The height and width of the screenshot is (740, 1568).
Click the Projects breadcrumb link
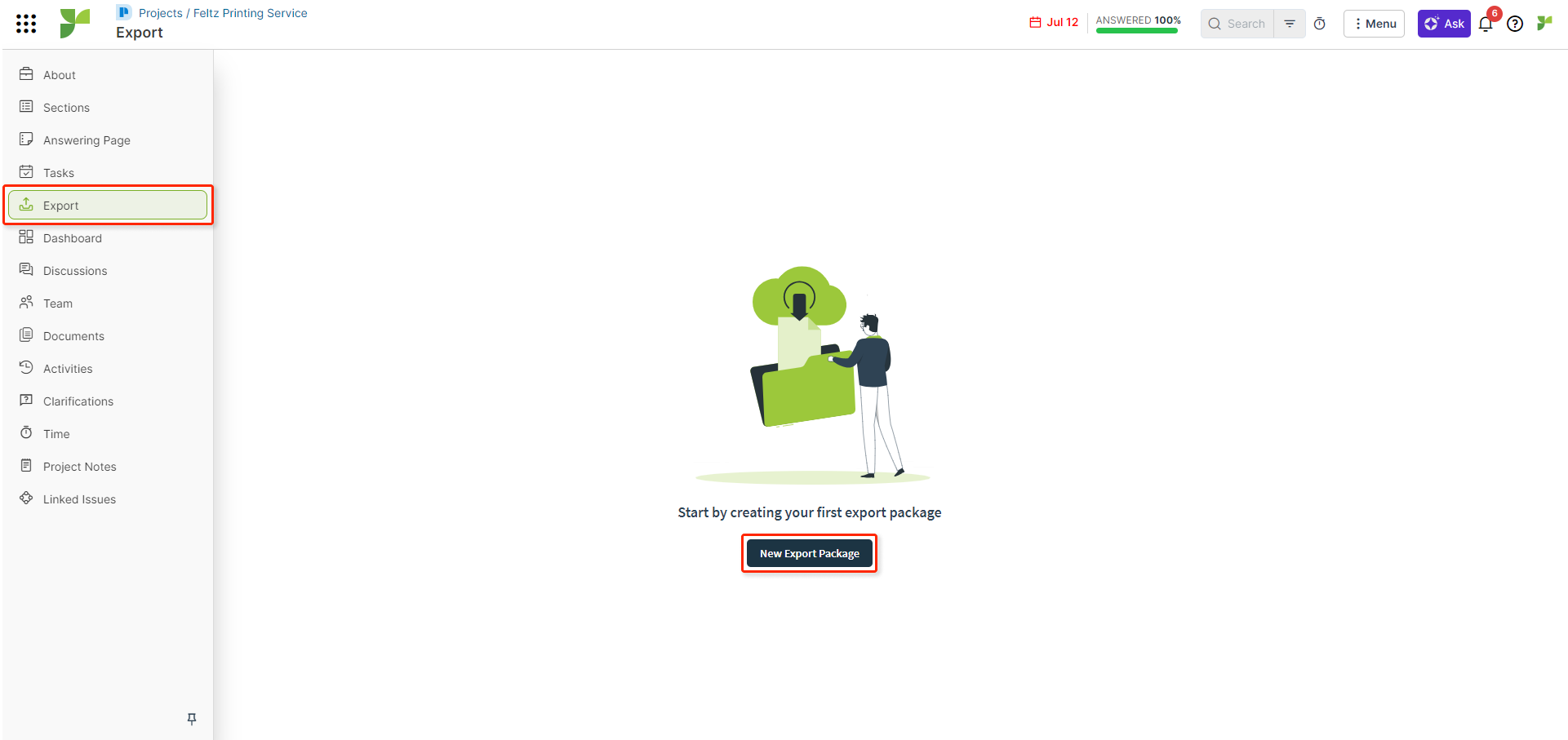coord(161,13)
